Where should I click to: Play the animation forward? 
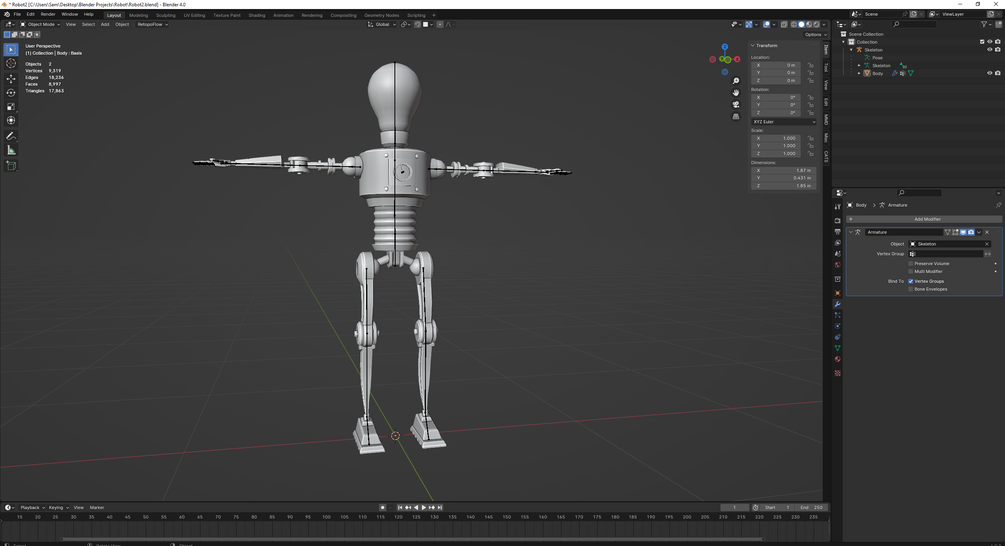tap(424, 508)
